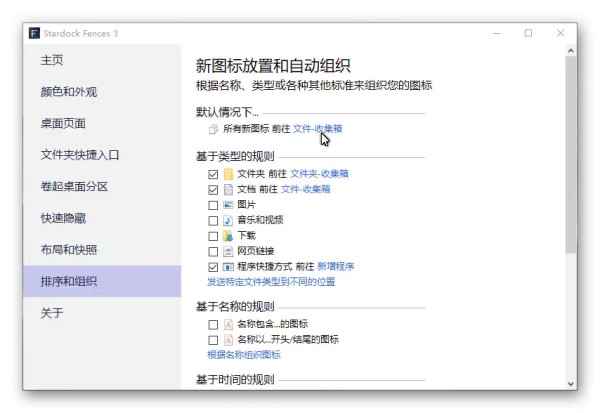Click the scrollbar down arrow

pyautogui.click(x=571, y=384)
